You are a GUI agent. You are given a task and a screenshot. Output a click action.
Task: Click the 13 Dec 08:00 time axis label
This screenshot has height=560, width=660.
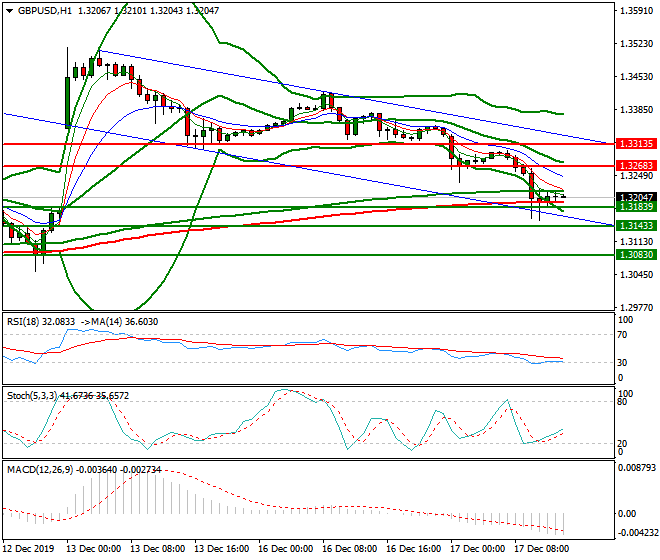click(157, 549)
